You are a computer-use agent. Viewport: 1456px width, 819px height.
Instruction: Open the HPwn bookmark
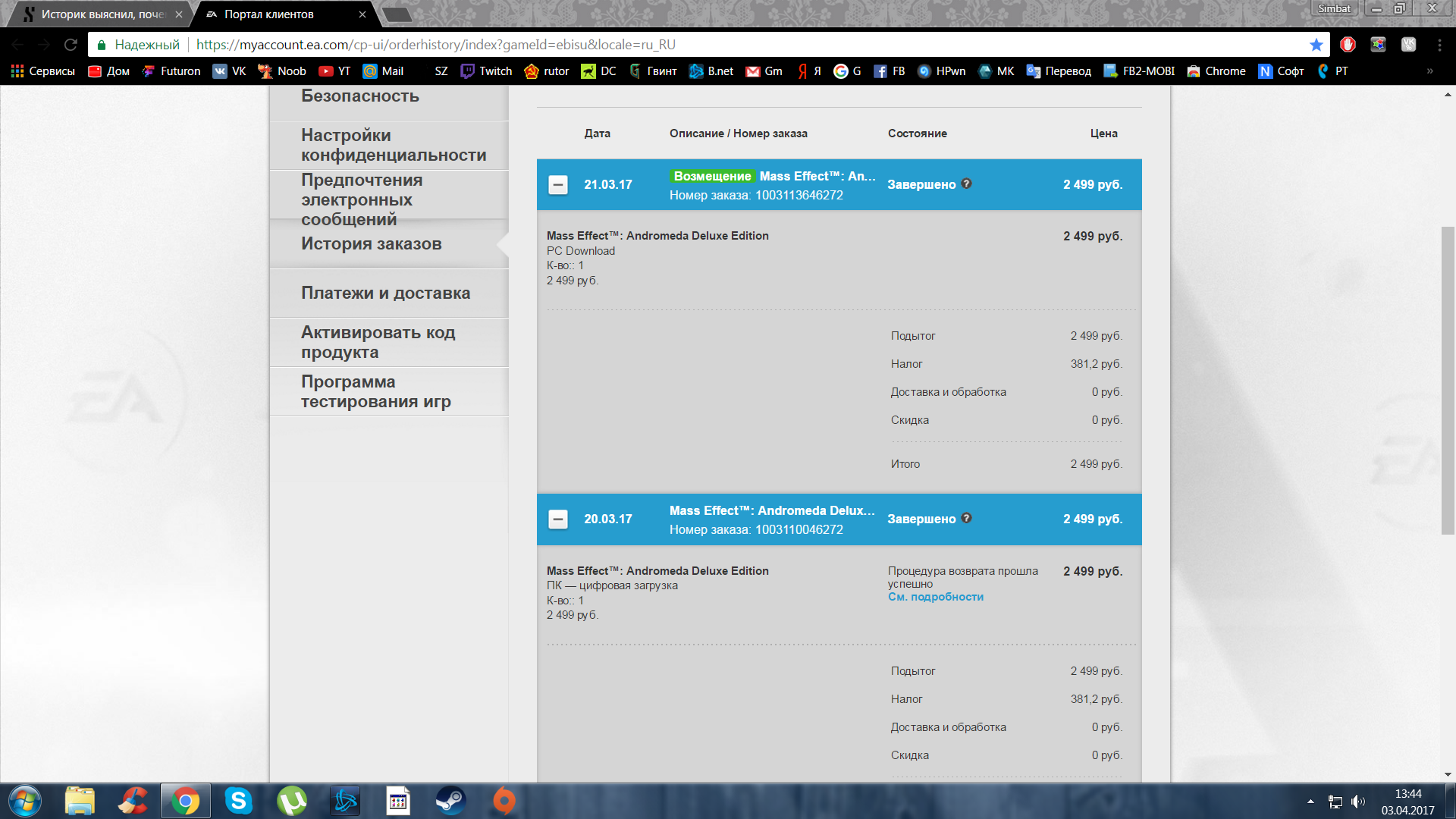point(942,71)
